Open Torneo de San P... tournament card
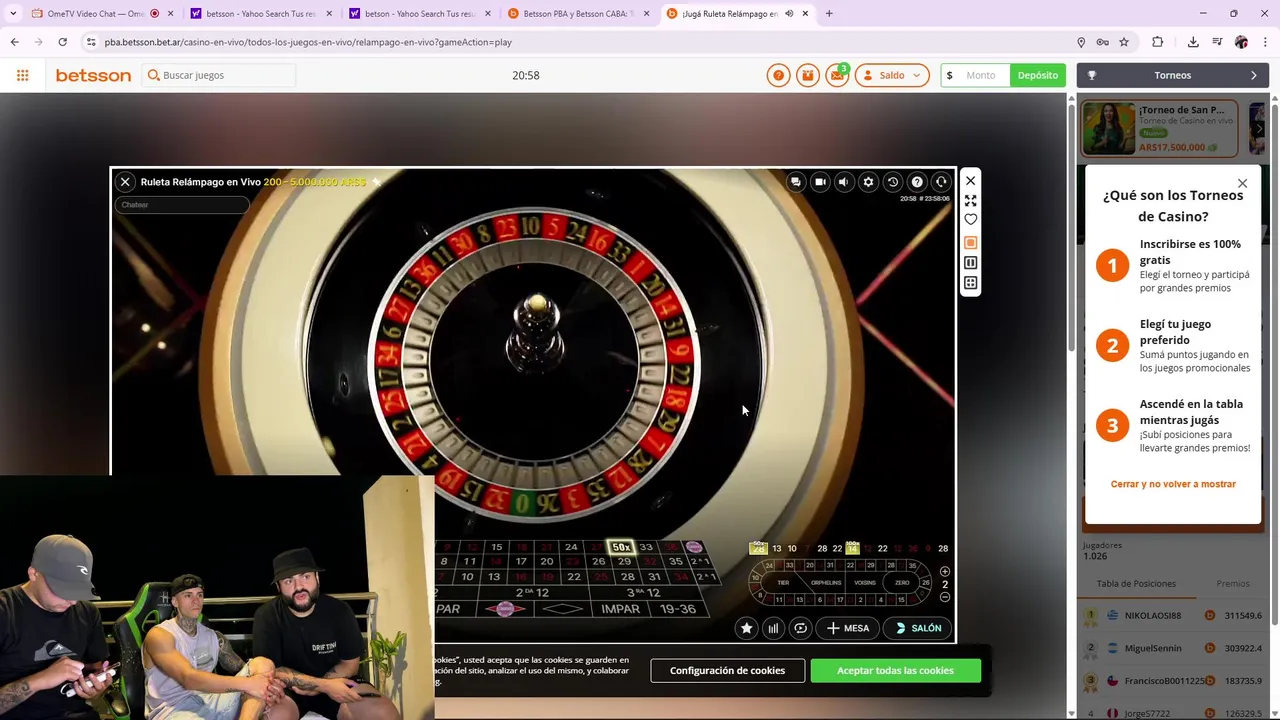1280x720 pixels. click(x=1160, y=128)
